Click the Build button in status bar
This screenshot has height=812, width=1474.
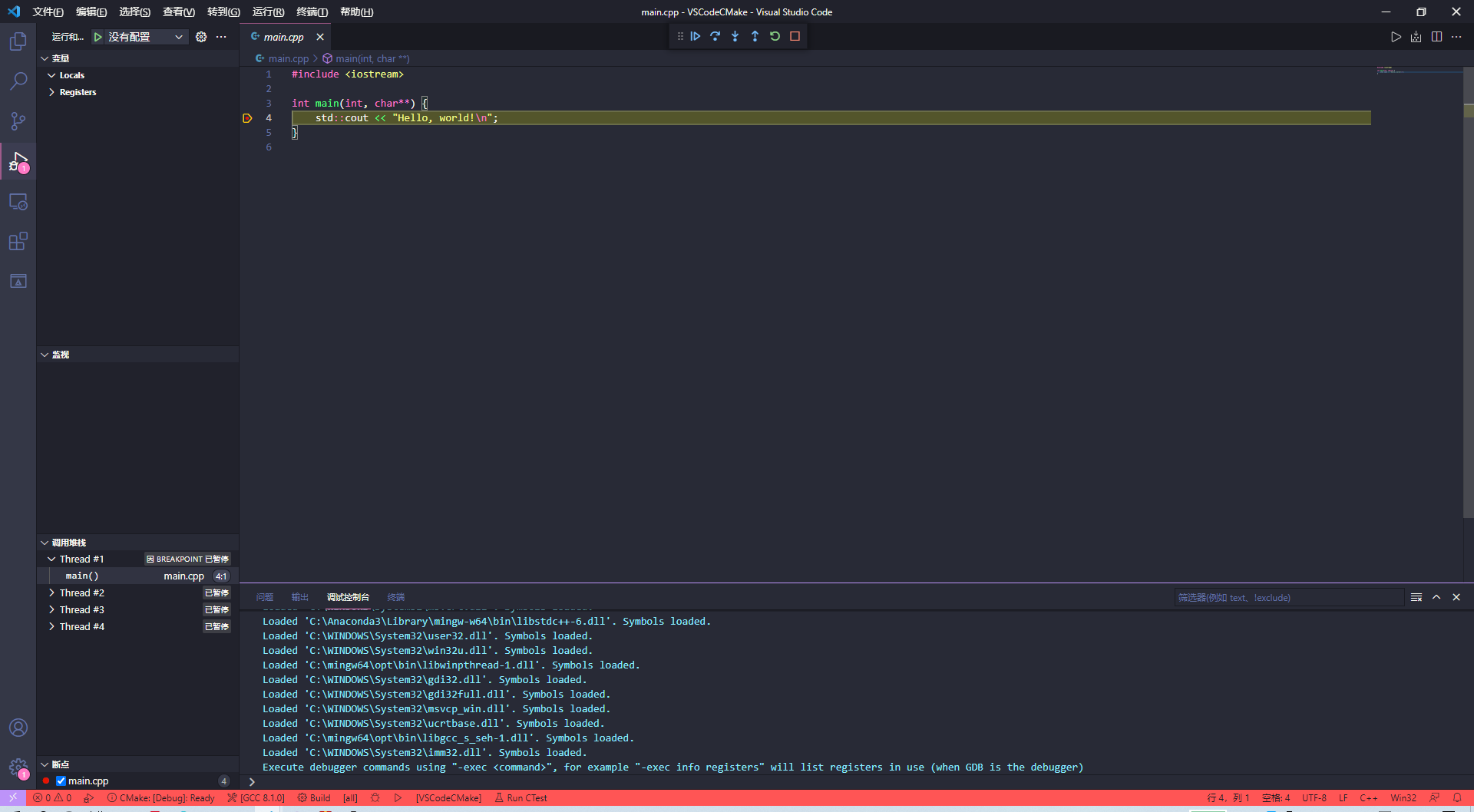314,798
